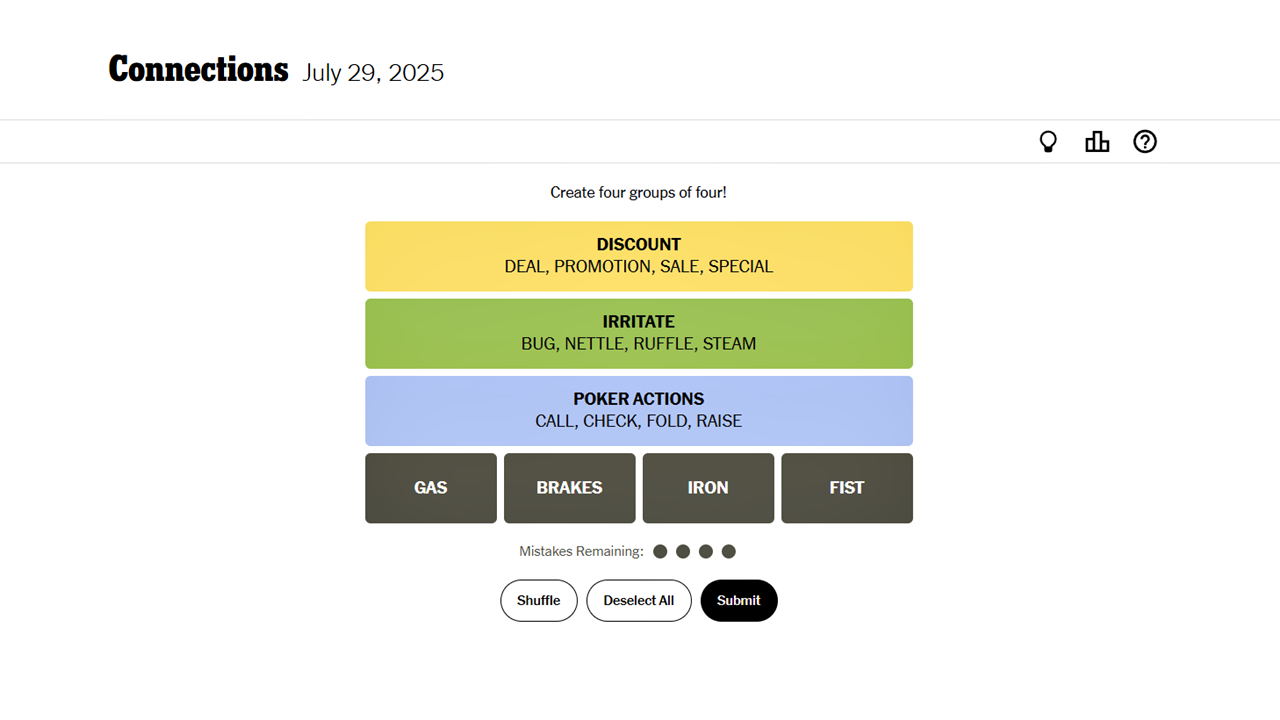This screenshot has width=1280, height=720.
Task: Click the IRRITATE green group row
Action: [x=639, y=333]
